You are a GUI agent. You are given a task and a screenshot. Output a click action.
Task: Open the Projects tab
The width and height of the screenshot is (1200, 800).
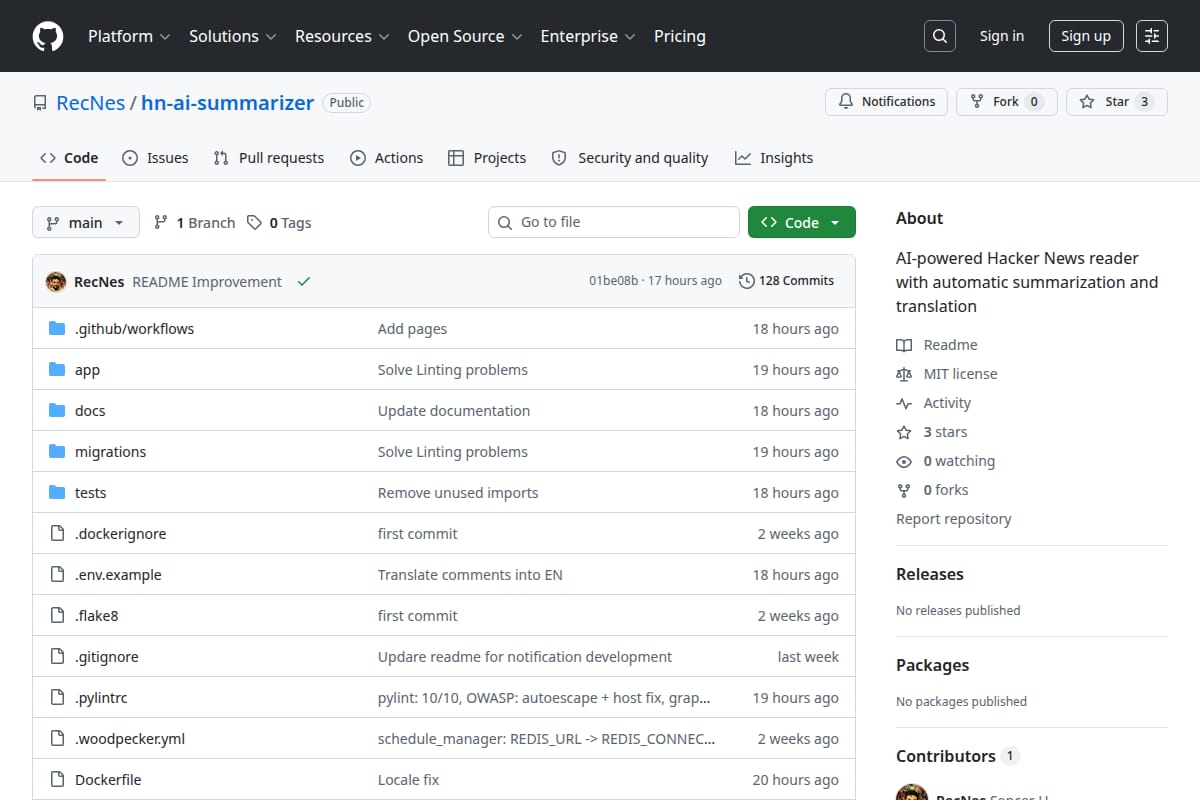point(487,158)
